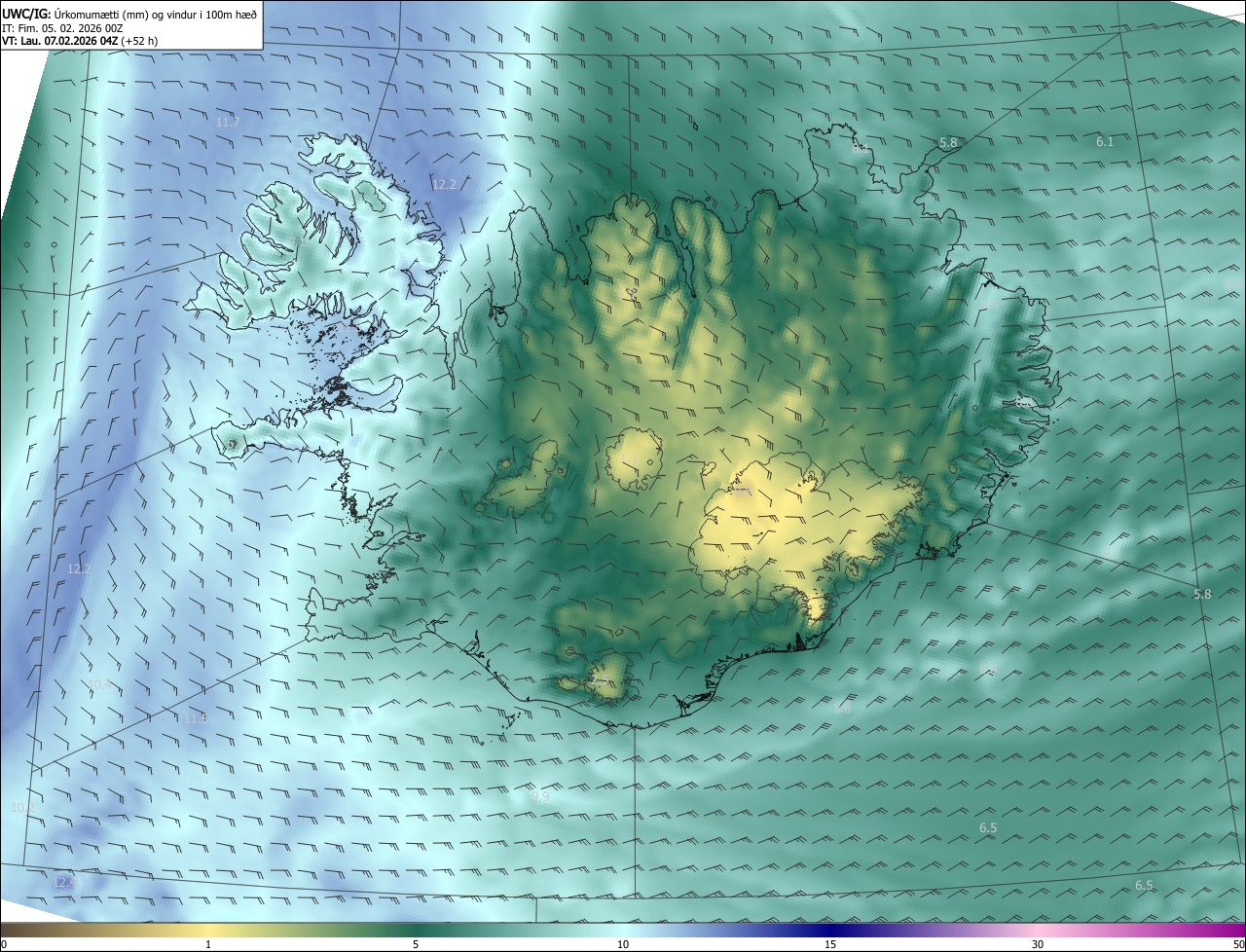
Task: Click the 10 tick on the color scale
Action: click(623, 944)
